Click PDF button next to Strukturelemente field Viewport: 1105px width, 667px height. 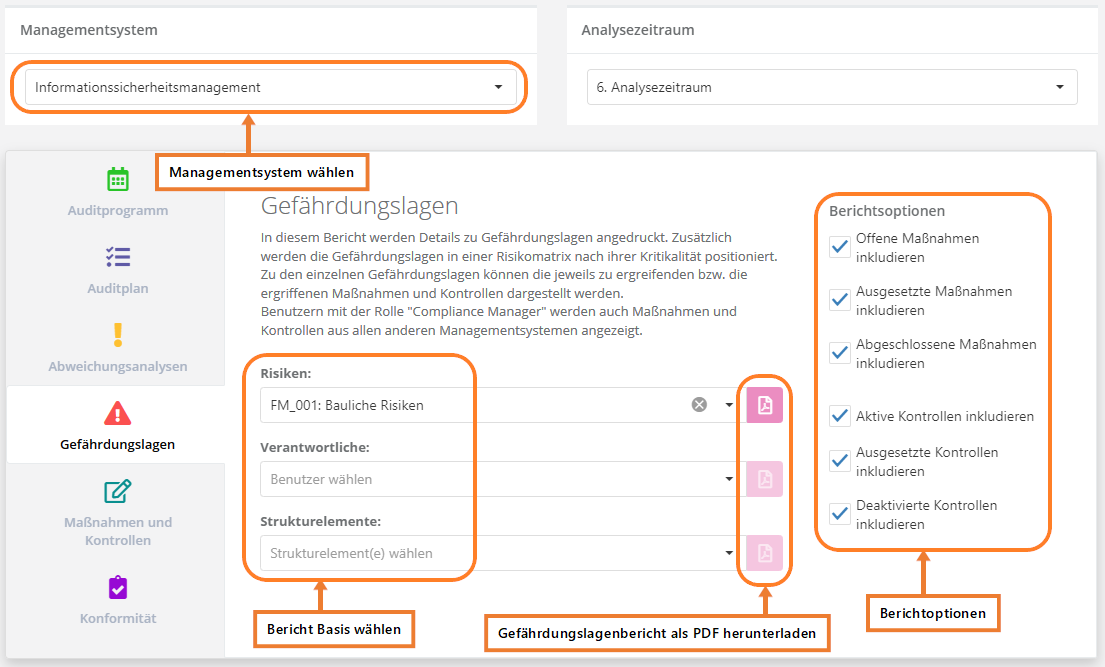coord(765,553)
